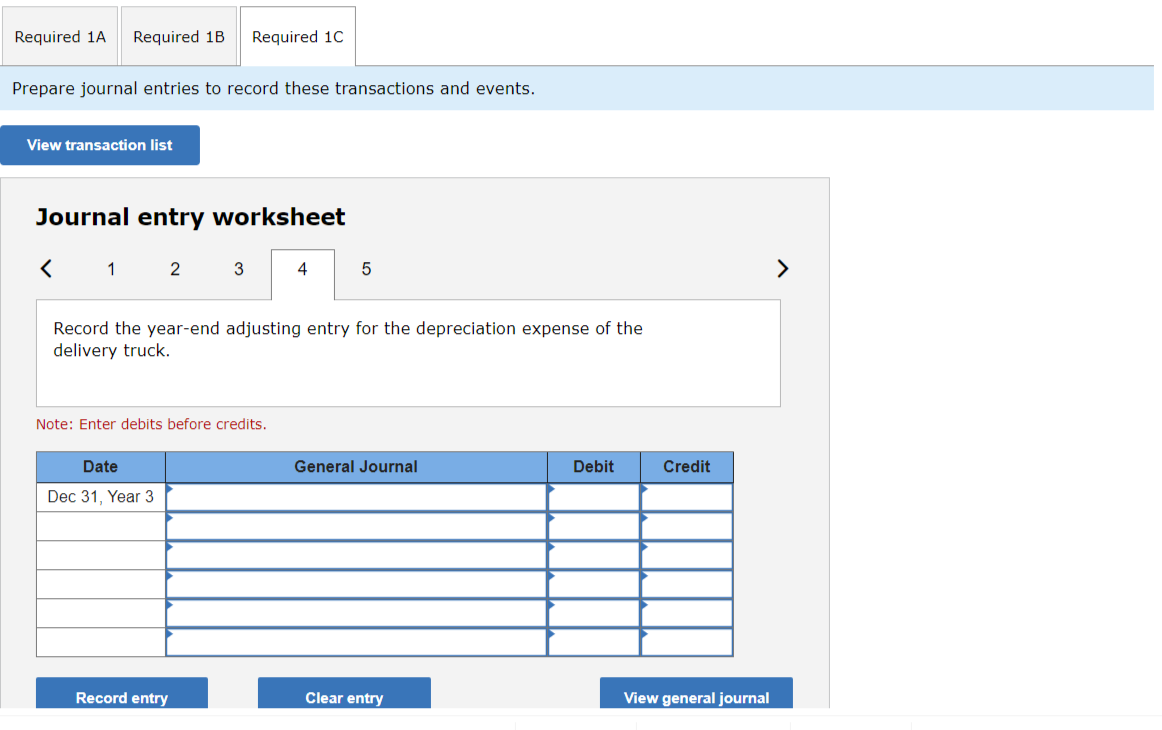Click Debit field in third row
The width and height of the screenshot is (1162, 730).
594,555
